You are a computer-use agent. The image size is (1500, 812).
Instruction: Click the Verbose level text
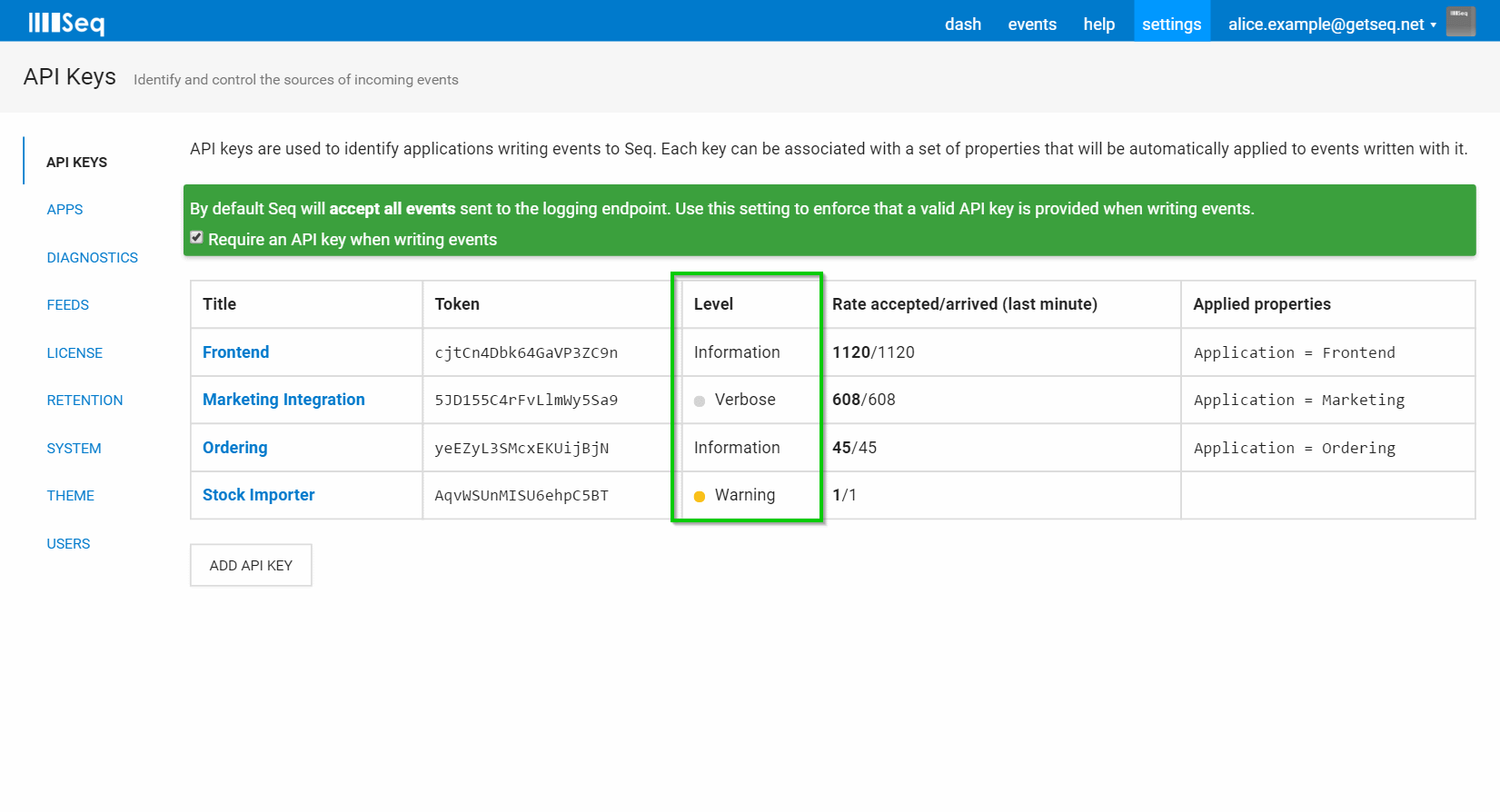point(745,400)
